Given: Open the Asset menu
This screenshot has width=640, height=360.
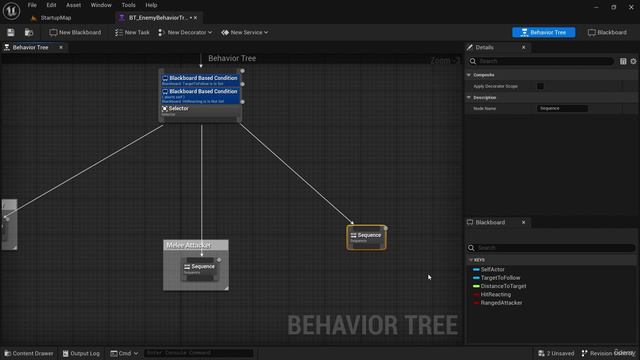Looking at the screenshot, I should [73, 5].
